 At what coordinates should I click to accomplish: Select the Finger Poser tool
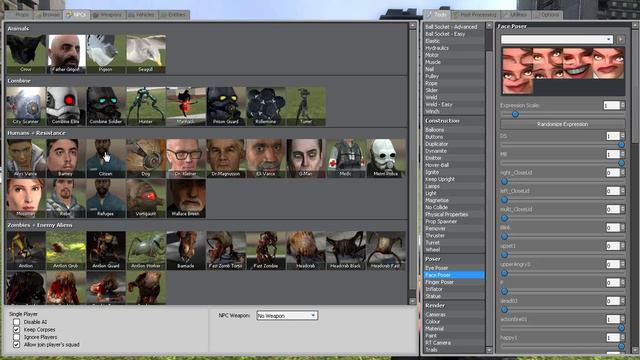454,282
